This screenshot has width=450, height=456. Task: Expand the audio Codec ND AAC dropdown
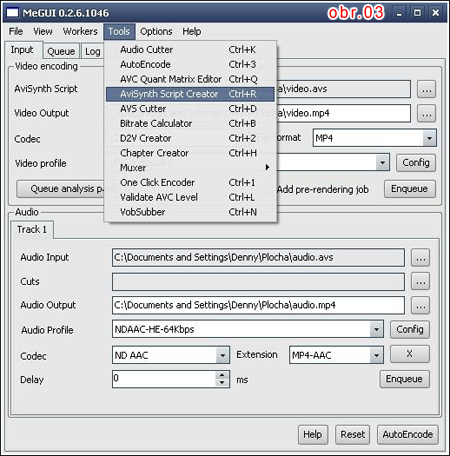(x=222, y=355)
